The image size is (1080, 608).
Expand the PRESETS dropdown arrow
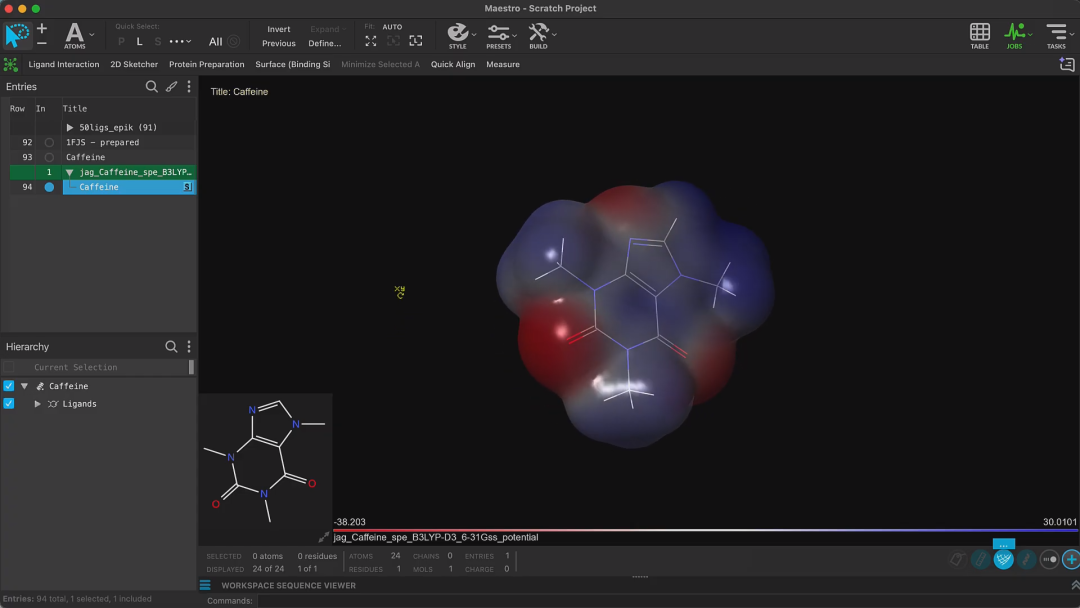(515, 34)
